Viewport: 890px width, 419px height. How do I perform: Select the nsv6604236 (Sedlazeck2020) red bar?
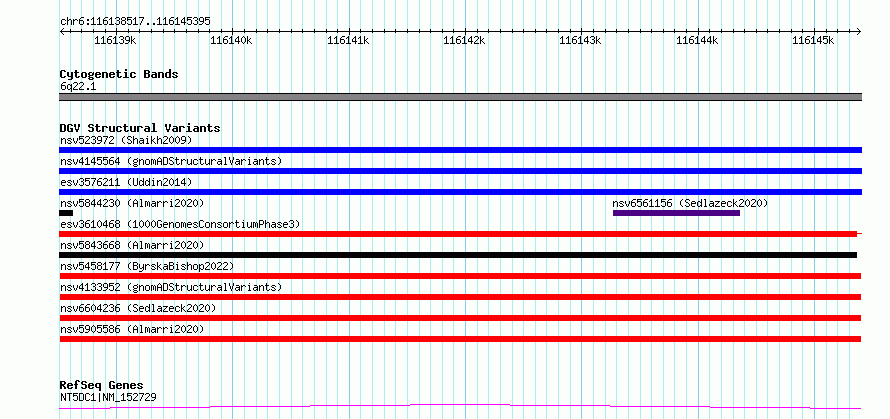pos(460,318)
